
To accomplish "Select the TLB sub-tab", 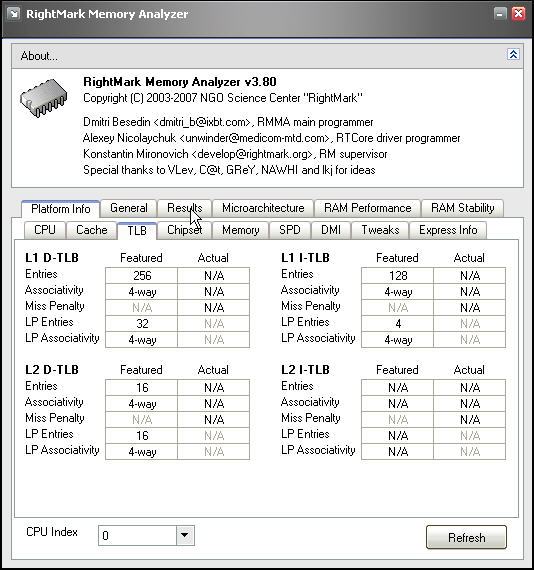I will 137,231.
